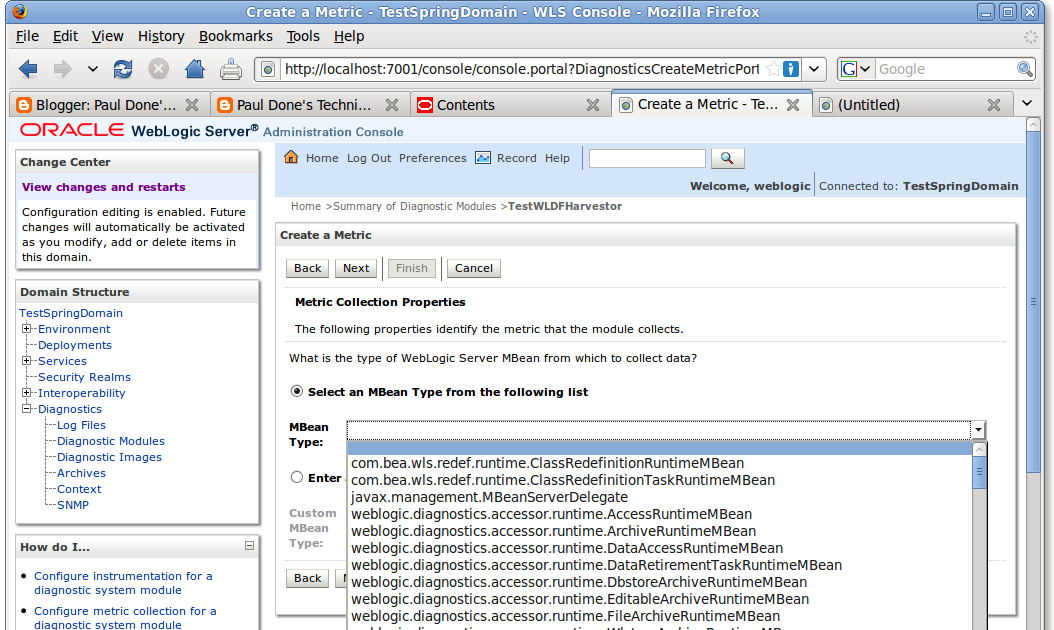Click the Oracle WebLogic logo
This screenshot has height=630, width=1054.
[x=71, y=131]
